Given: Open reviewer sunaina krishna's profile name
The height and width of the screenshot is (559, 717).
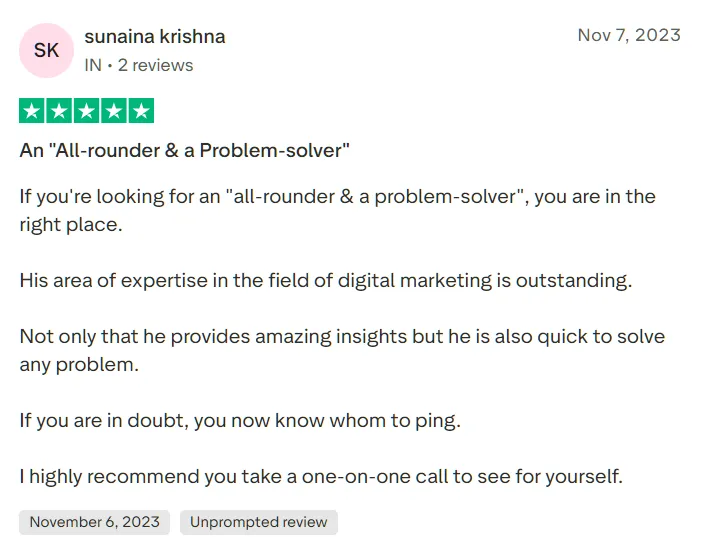Looking at the screenshot, I should 155,37.
